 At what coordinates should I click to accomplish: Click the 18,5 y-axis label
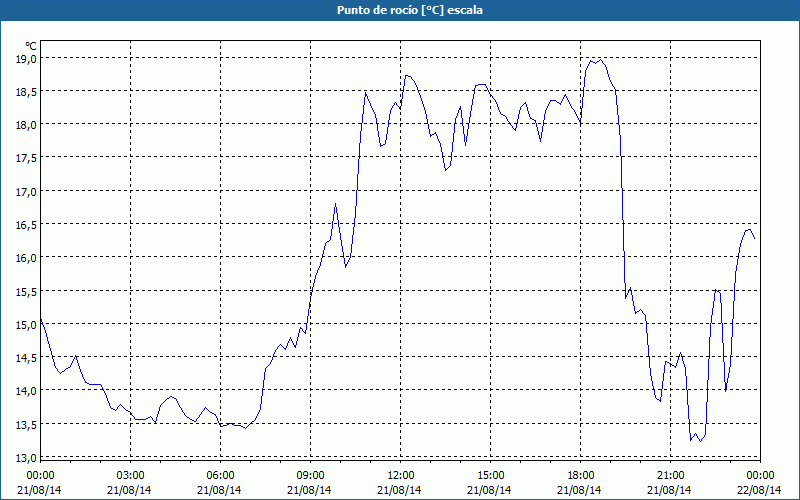(x=27, y=91)
